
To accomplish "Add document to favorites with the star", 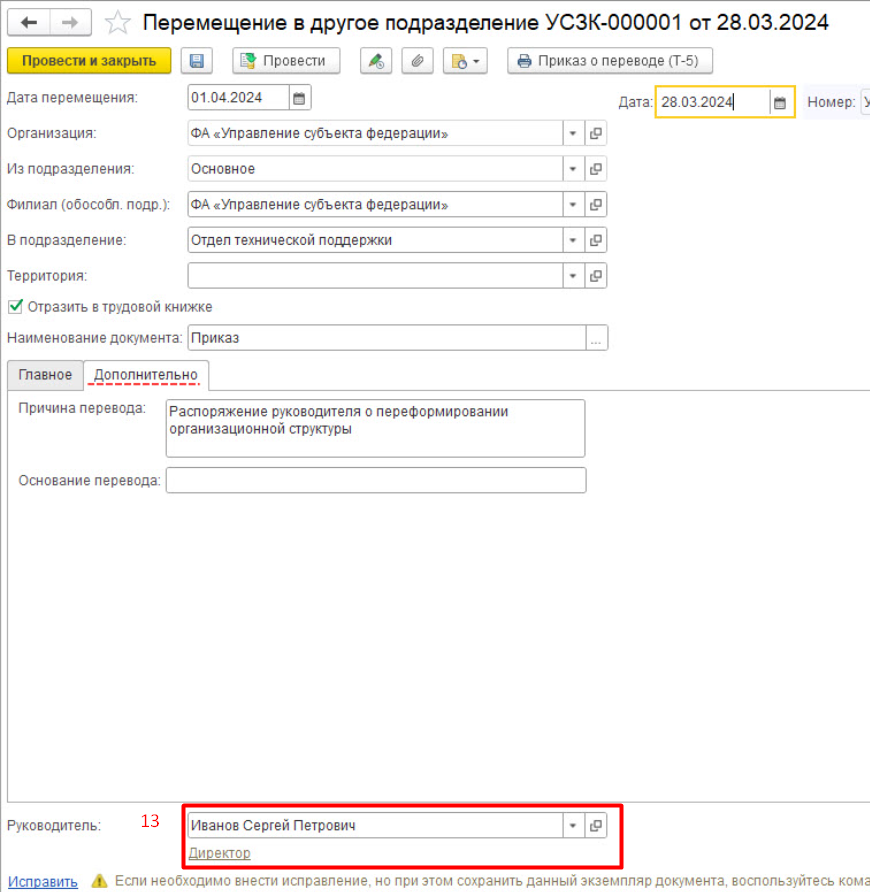I will tap(118, 23).
